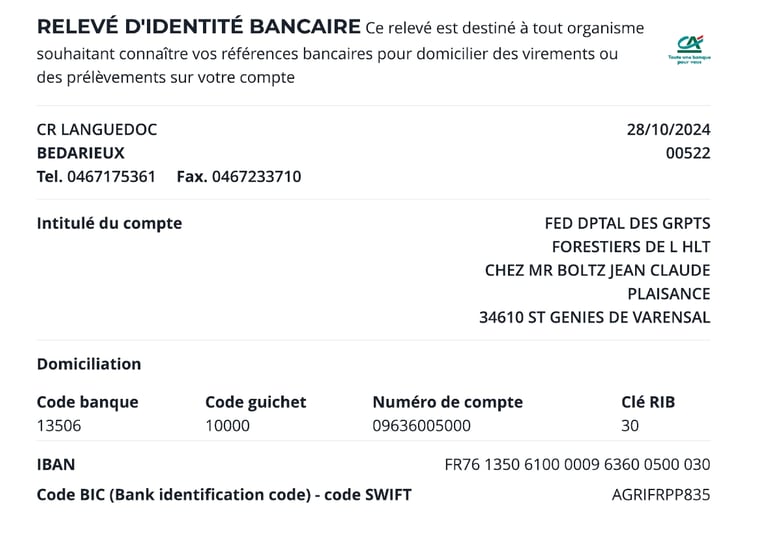Click the BIC code AGRIFRPP835
Viewport: 768px width, 539px height.
tap(661, 495)
